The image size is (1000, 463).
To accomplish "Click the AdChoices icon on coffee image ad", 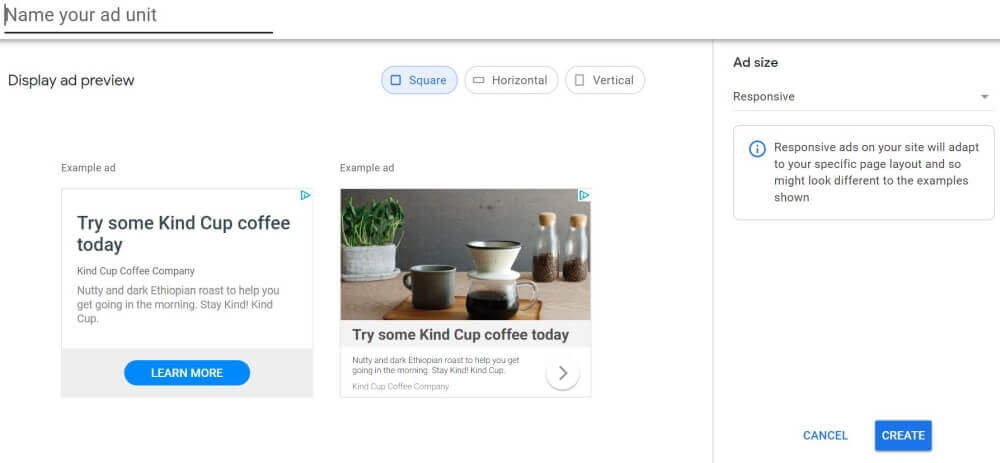I will tap(584, 195).
